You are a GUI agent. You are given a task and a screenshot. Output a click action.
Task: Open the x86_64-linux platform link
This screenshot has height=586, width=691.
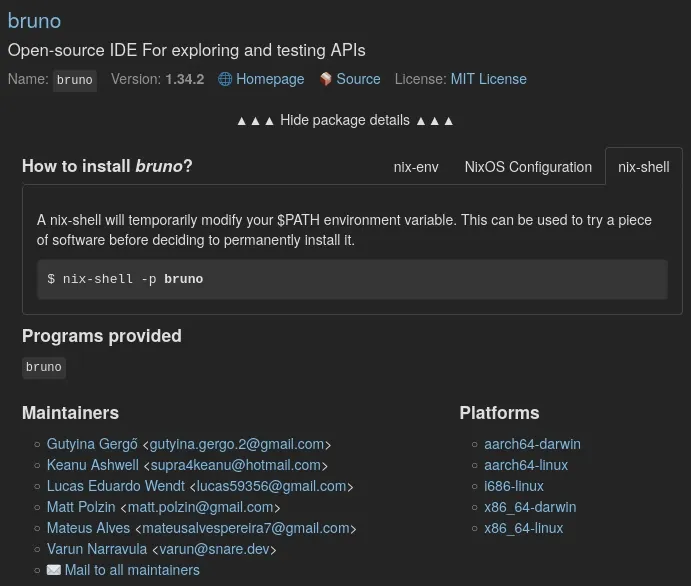pos(524,528)
